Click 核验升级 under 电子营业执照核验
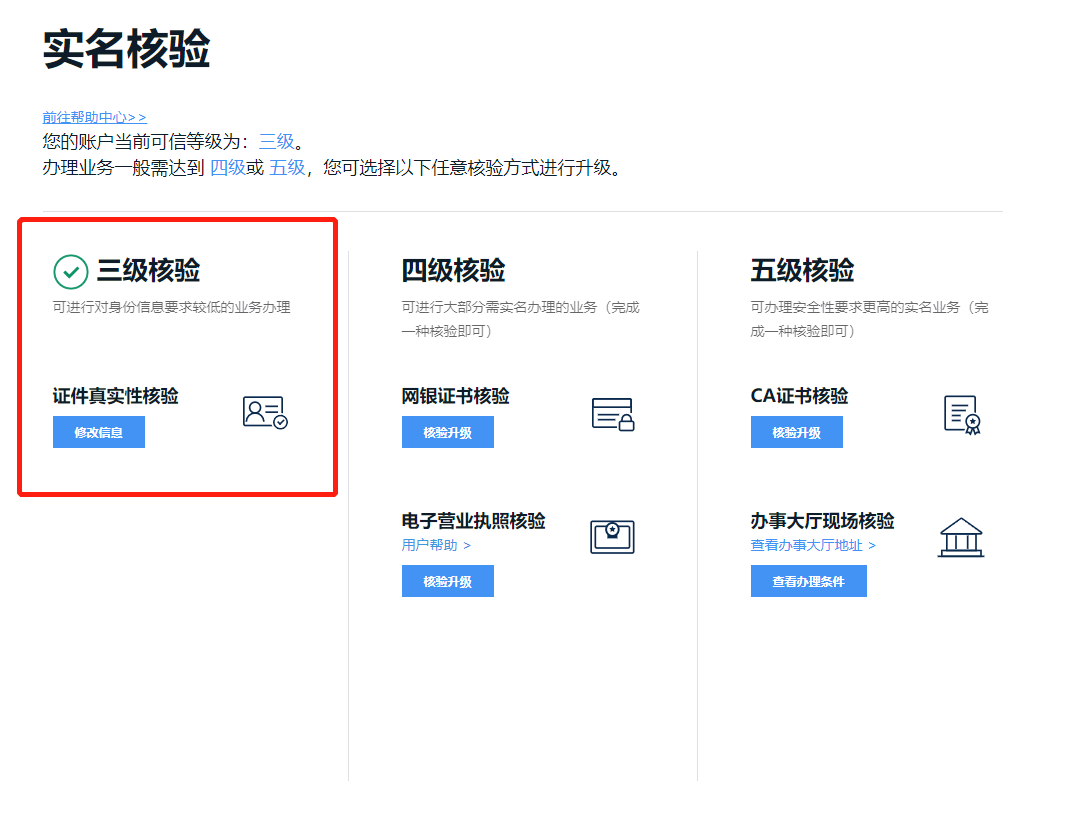The width and height of the screenshot is (1079, 818). [x=447, y=581]
